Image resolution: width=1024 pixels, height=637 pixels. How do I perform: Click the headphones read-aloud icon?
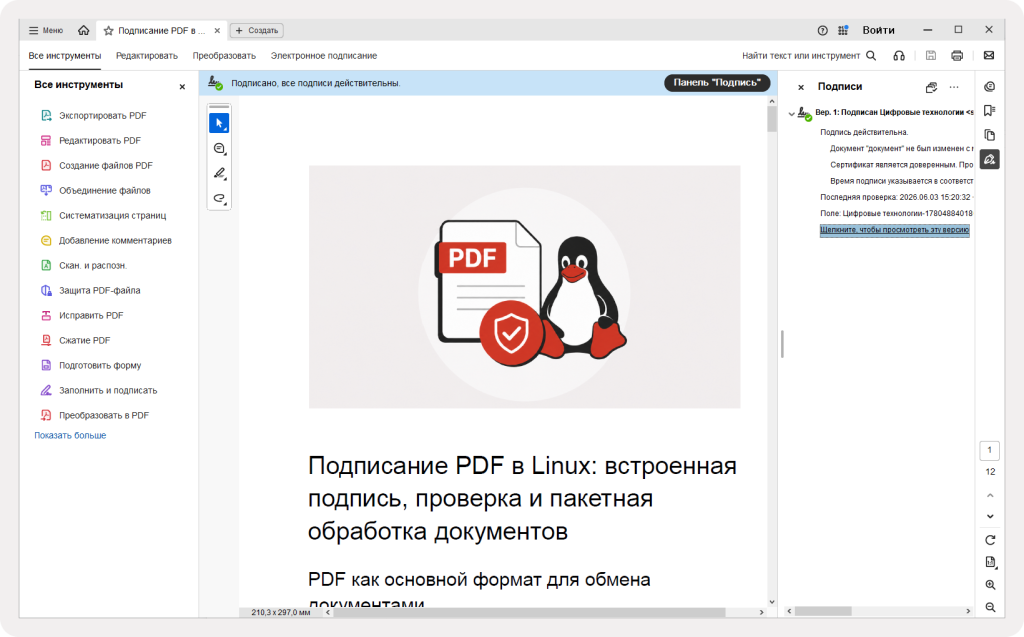[899, 56]
